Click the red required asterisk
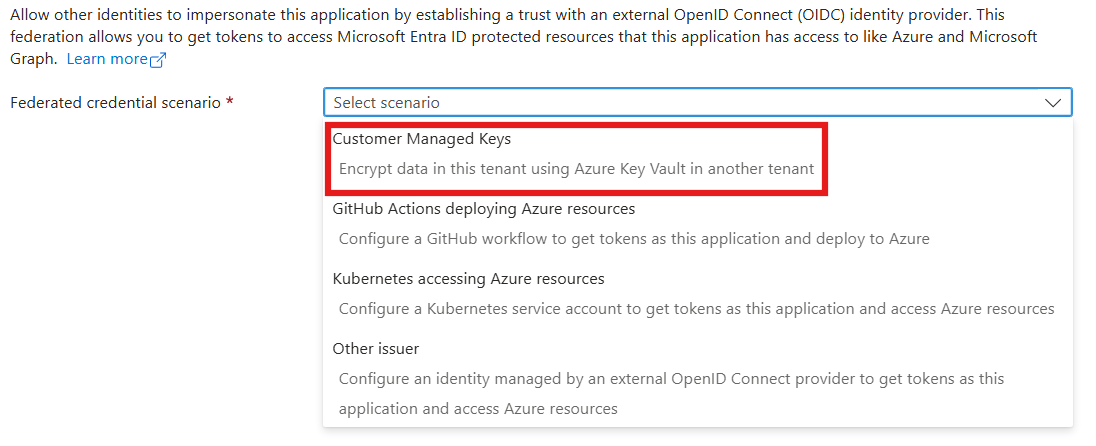 [230, 102]
